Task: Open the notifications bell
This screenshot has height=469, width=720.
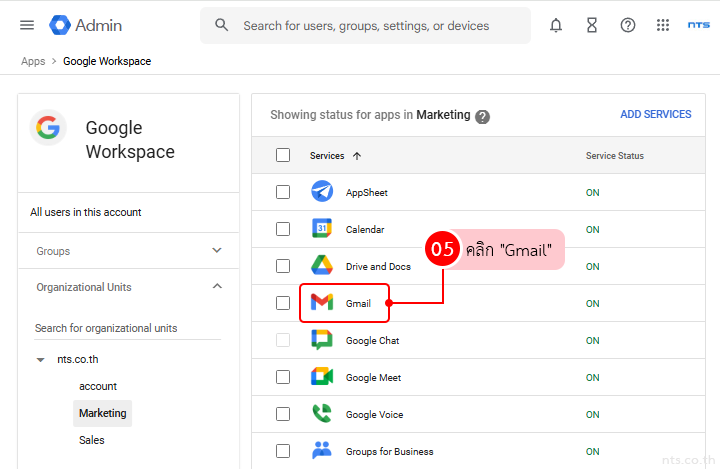Action: click(x=556, y=25)
